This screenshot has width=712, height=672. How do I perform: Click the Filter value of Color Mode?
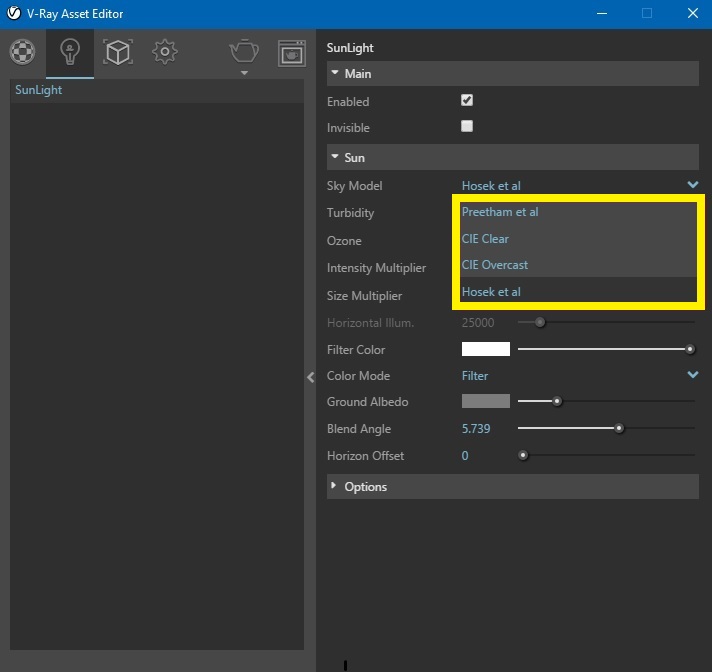pos(475,376)
